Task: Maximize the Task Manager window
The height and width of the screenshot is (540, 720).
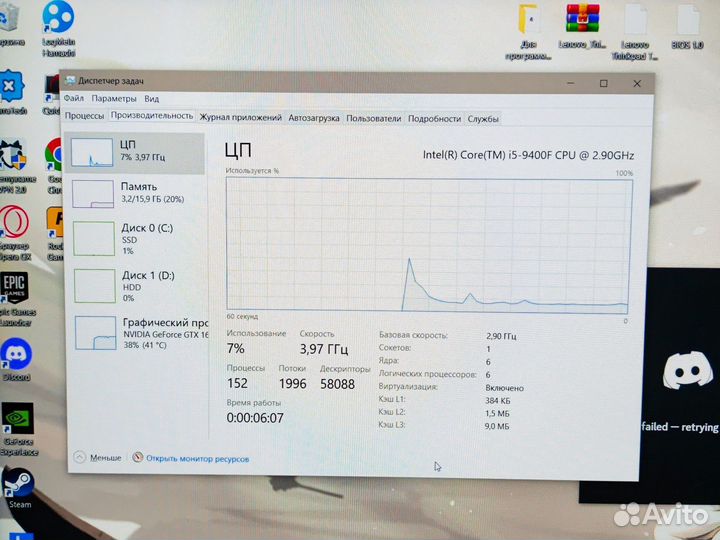Action: [603, 84]
